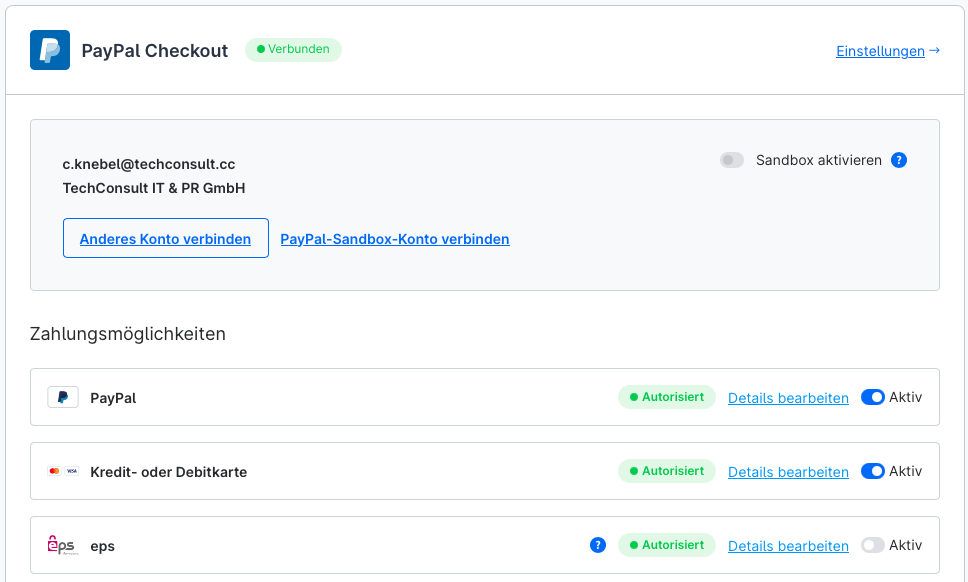968x582 pixels.
Task: Click the eps payment logo icon
Action: 63,545
